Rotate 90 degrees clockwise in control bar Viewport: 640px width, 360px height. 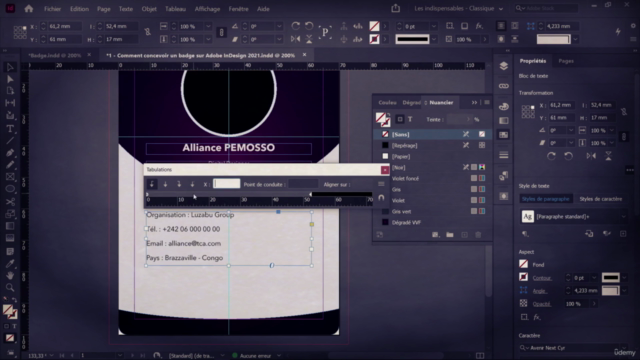pos(296,26)
